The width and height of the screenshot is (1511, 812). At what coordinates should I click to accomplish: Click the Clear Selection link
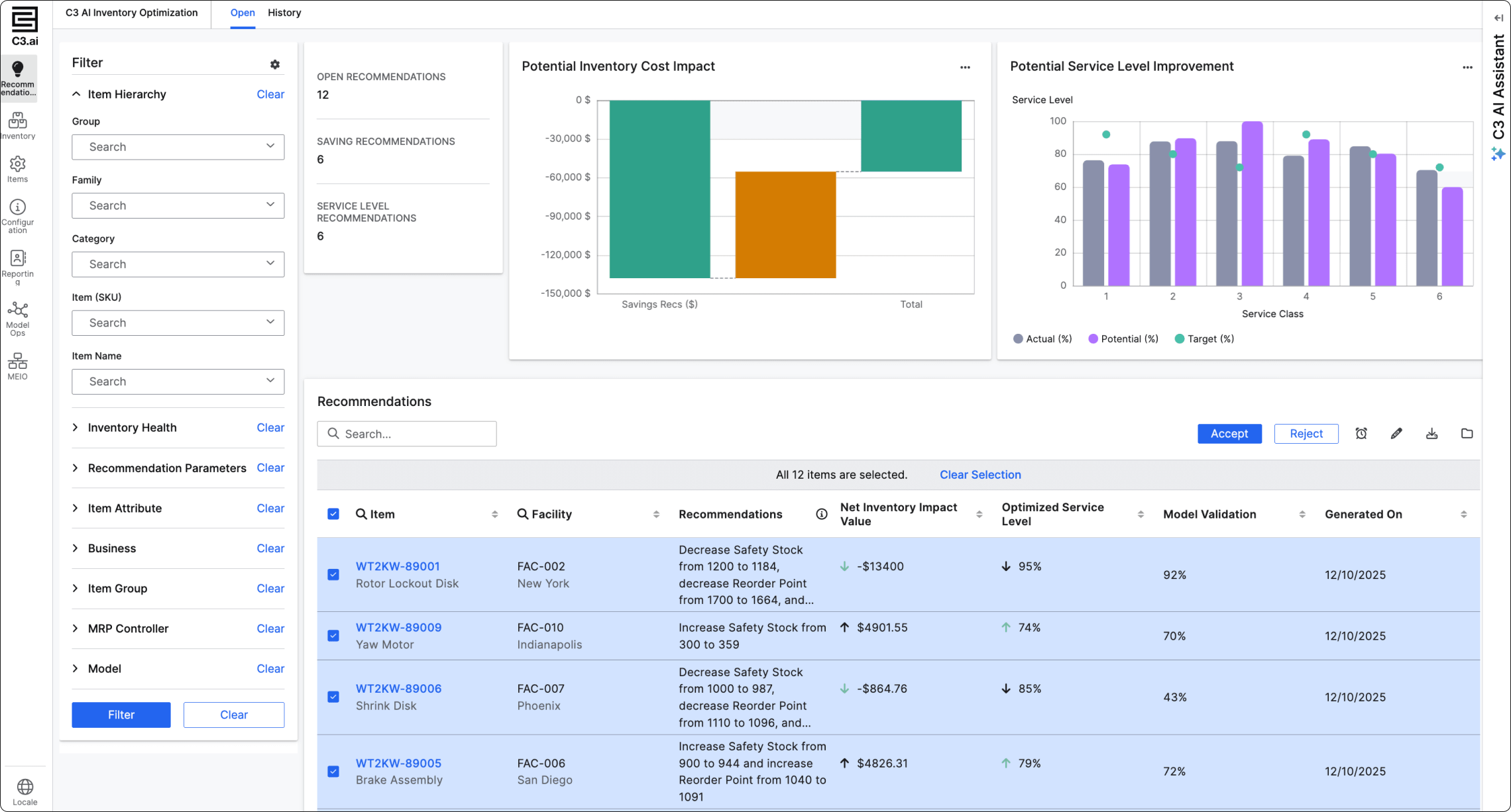point(980,475)
